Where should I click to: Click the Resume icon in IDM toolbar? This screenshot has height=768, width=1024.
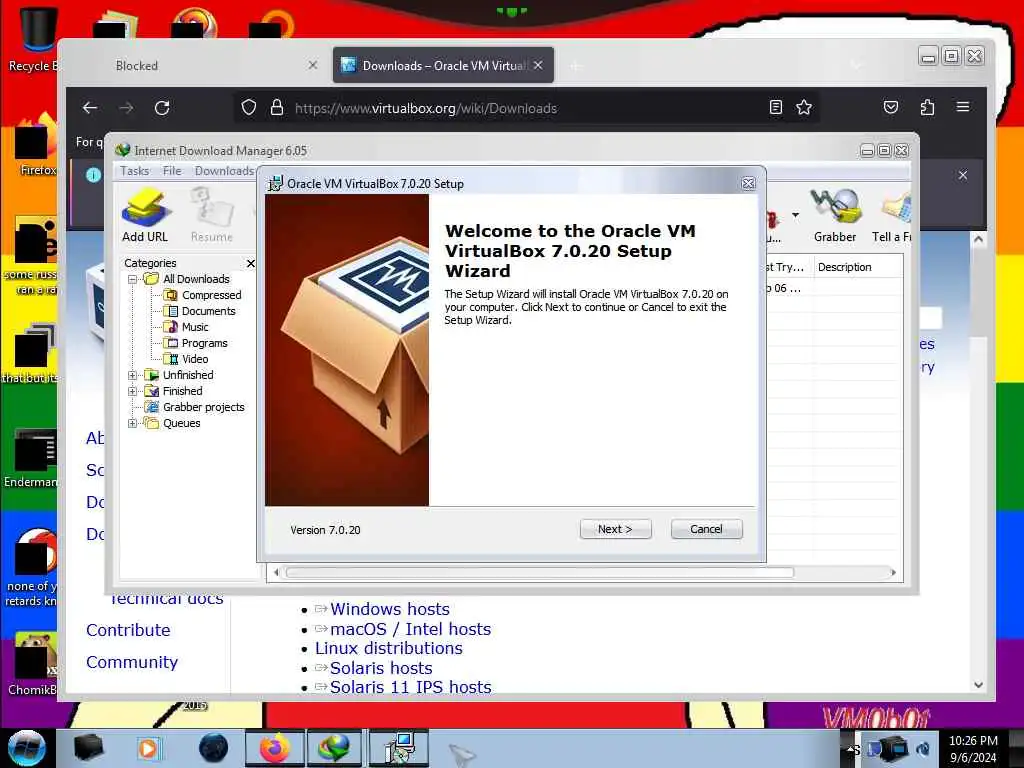(211, 216)
